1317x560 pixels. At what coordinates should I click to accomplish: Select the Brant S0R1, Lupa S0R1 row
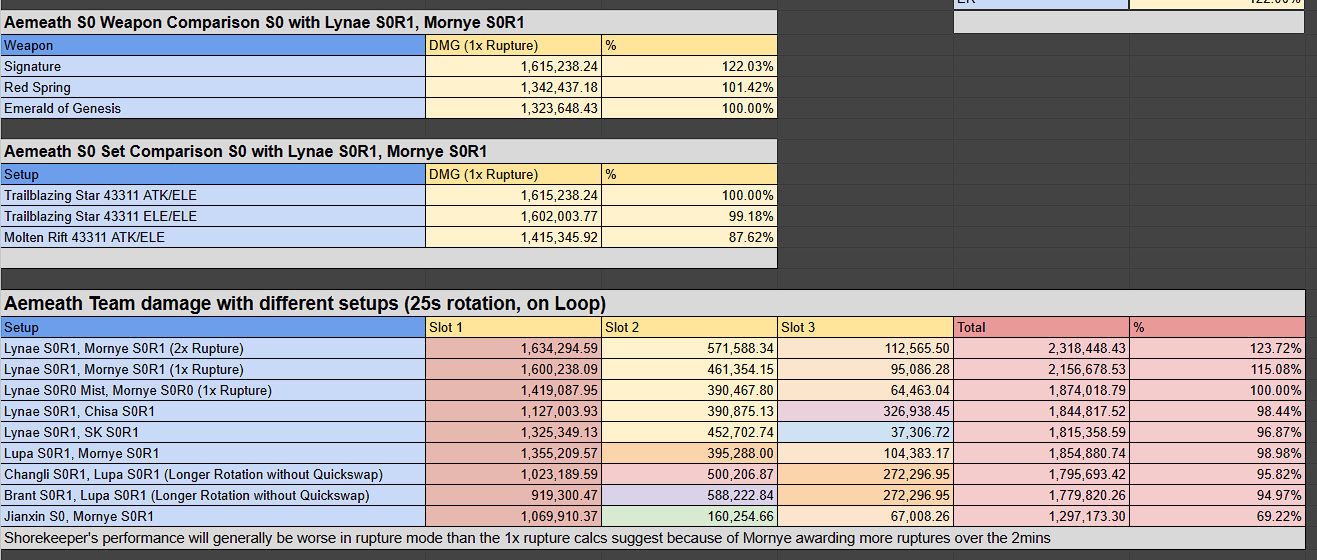point(213,495)
